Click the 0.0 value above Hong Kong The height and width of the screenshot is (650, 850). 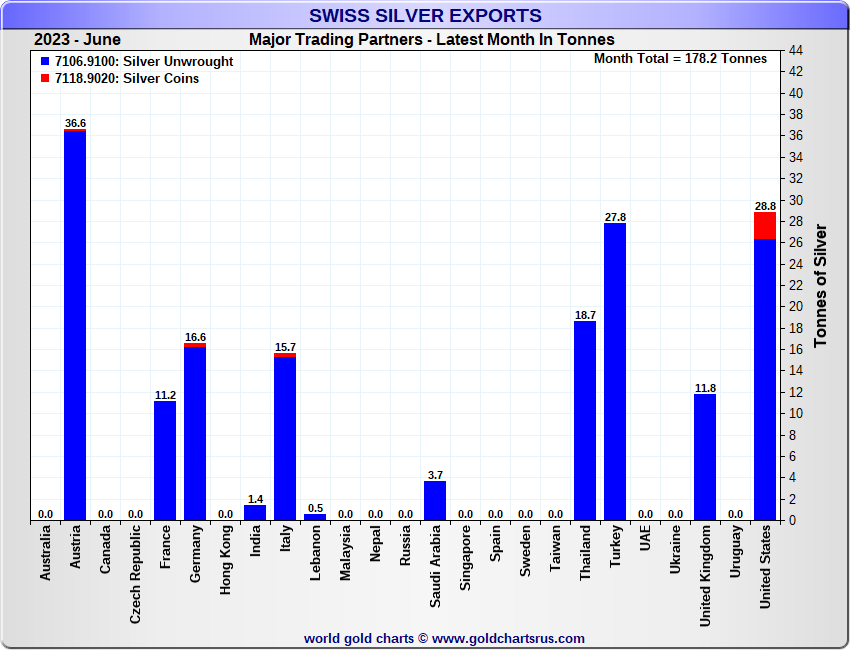pos(226,514)
